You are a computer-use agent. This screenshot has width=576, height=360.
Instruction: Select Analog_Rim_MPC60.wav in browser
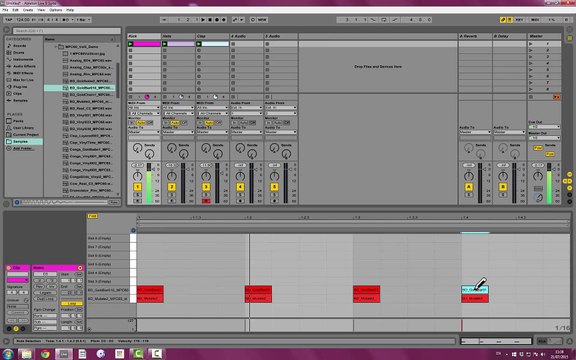click(x=90, y=74)
